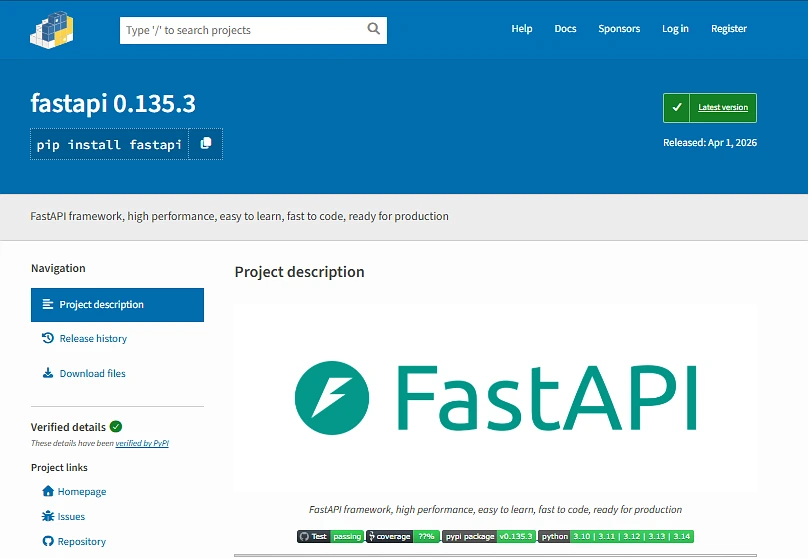Click the Repository GitHub icon
Image resolution: width=808 pixels, height=558 pixels.
pos(48,541)
